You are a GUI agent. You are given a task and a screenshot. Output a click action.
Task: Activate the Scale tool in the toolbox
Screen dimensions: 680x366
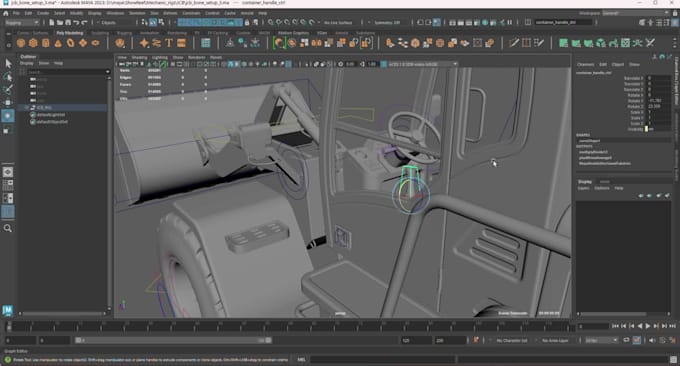8,130
